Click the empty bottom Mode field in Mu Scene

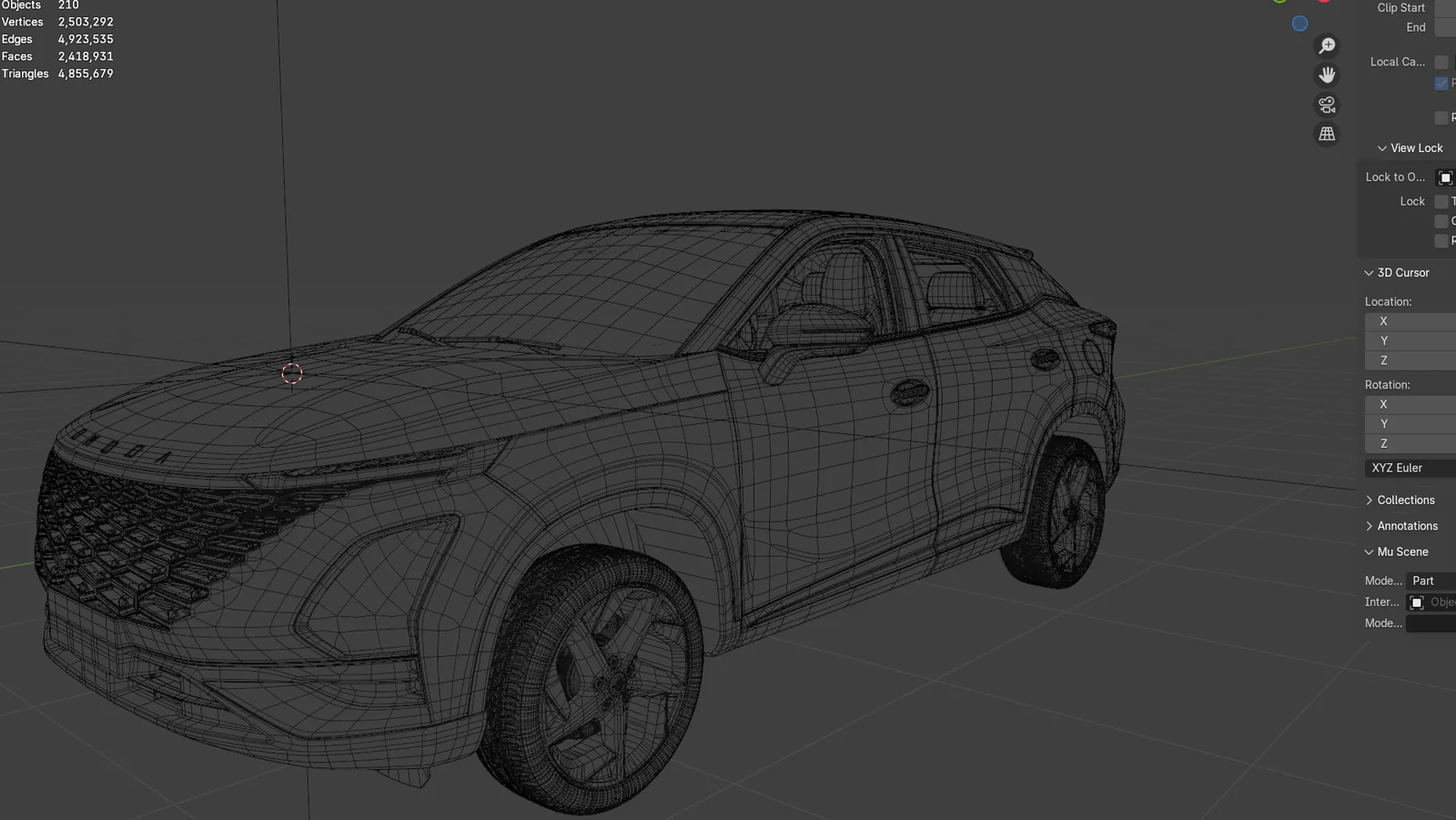coord(1431,623)
